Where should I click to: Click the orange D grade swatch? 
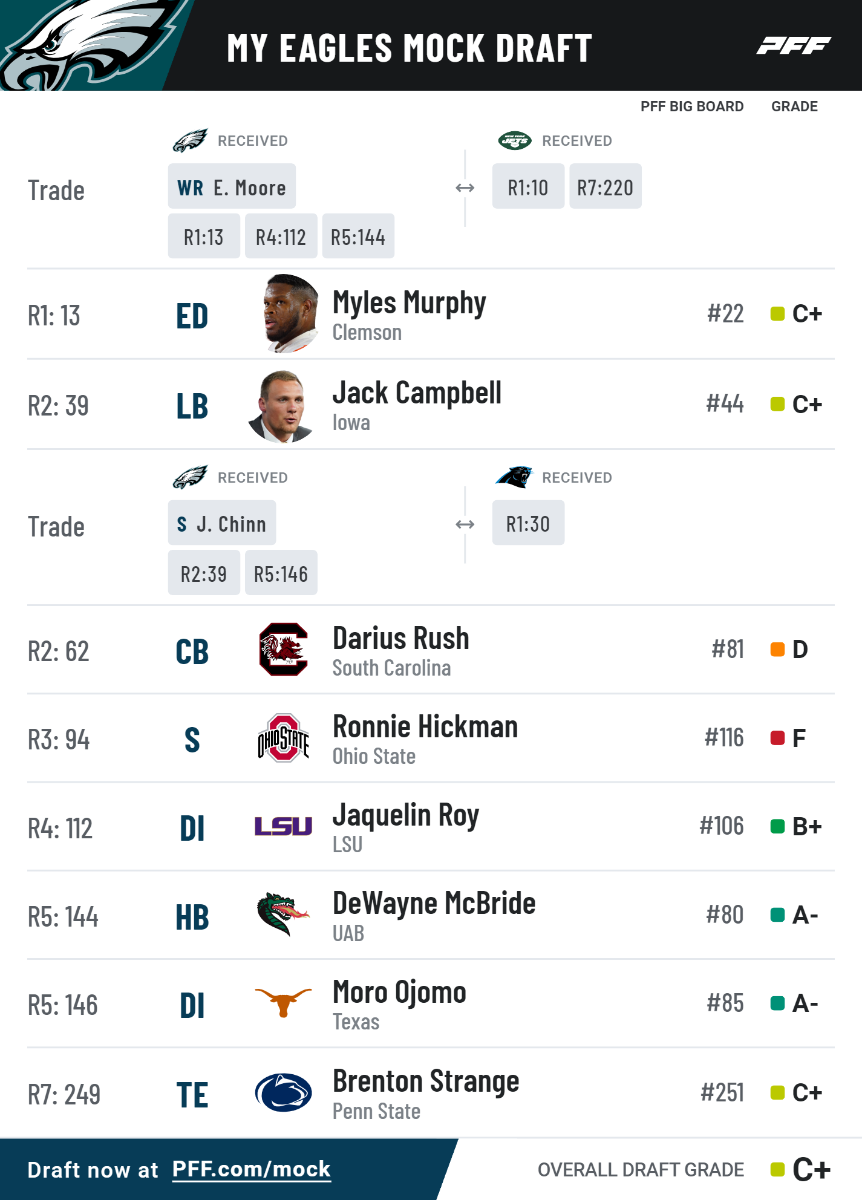(777, 650)
